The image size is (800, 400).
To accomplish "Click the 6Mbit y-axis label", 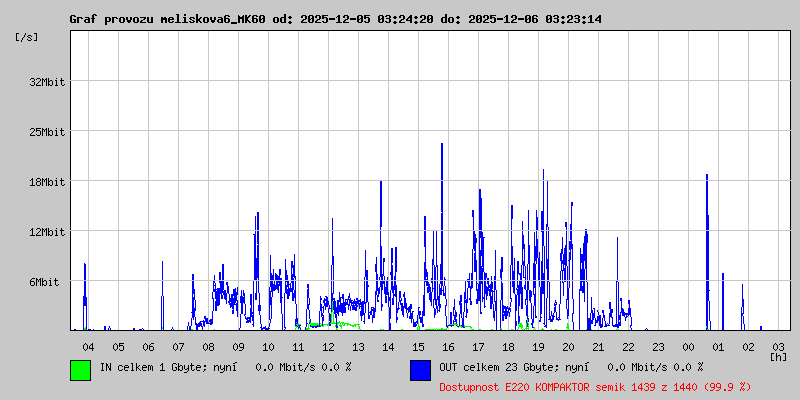I will (x=47, y=282).
